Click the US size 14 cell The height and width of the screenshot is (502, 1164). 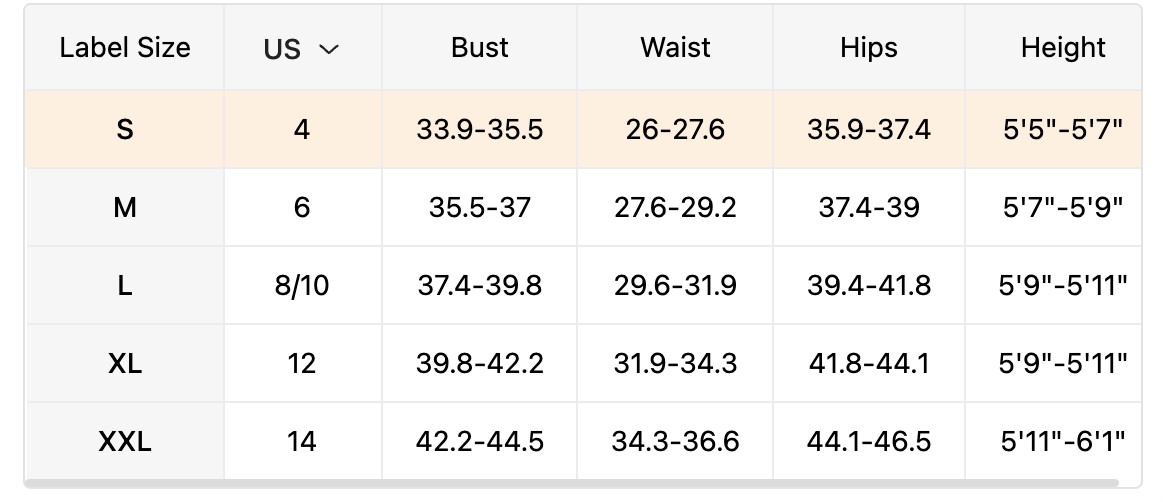[x=302, y=441]
